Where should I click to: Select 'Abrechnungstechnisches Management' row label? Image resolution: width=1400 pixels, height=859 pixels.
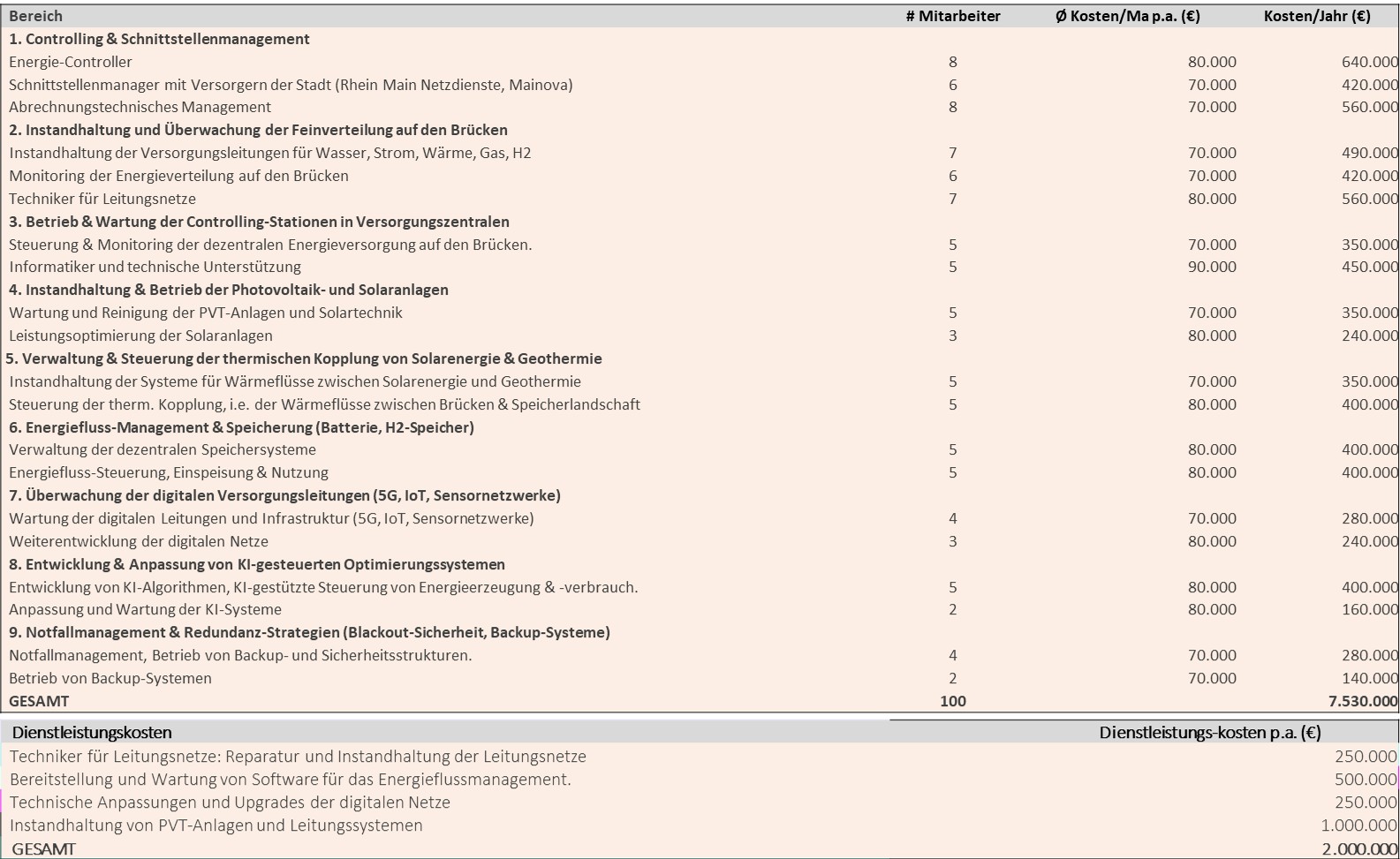140,107
